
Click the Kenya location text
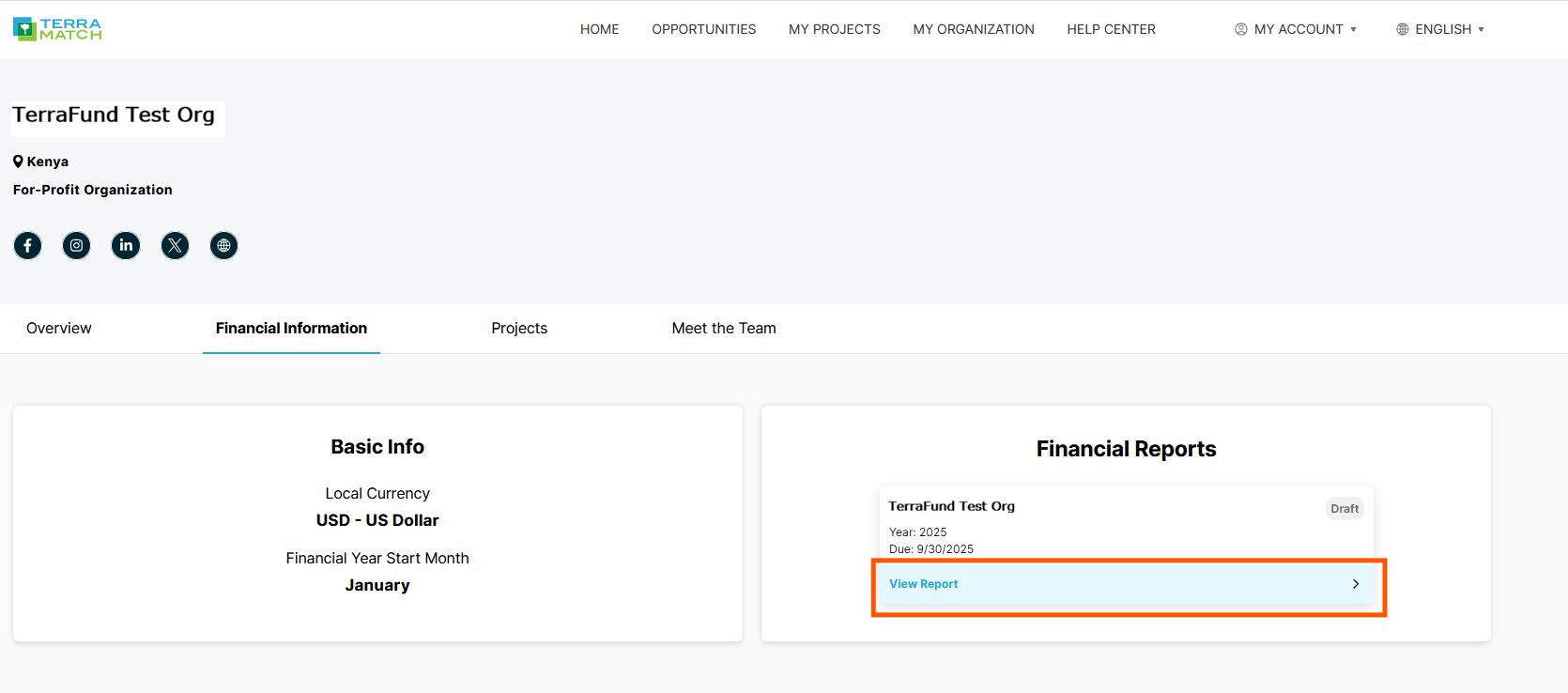point(48,162)
